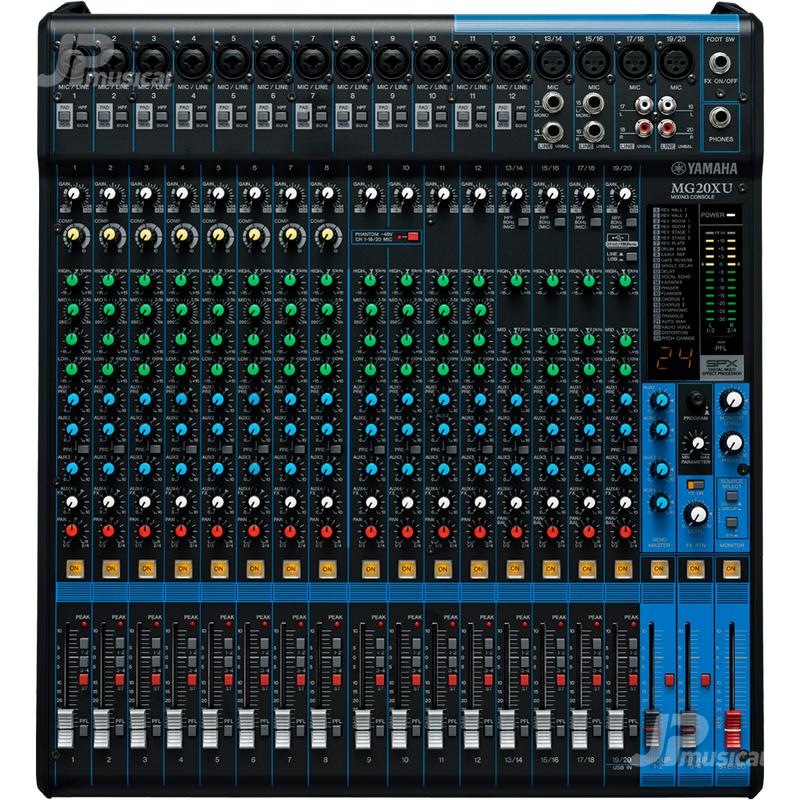Toggle channel 12 PAD switch
The height and width of the screenshot is (800, 800).
[503, 116]
